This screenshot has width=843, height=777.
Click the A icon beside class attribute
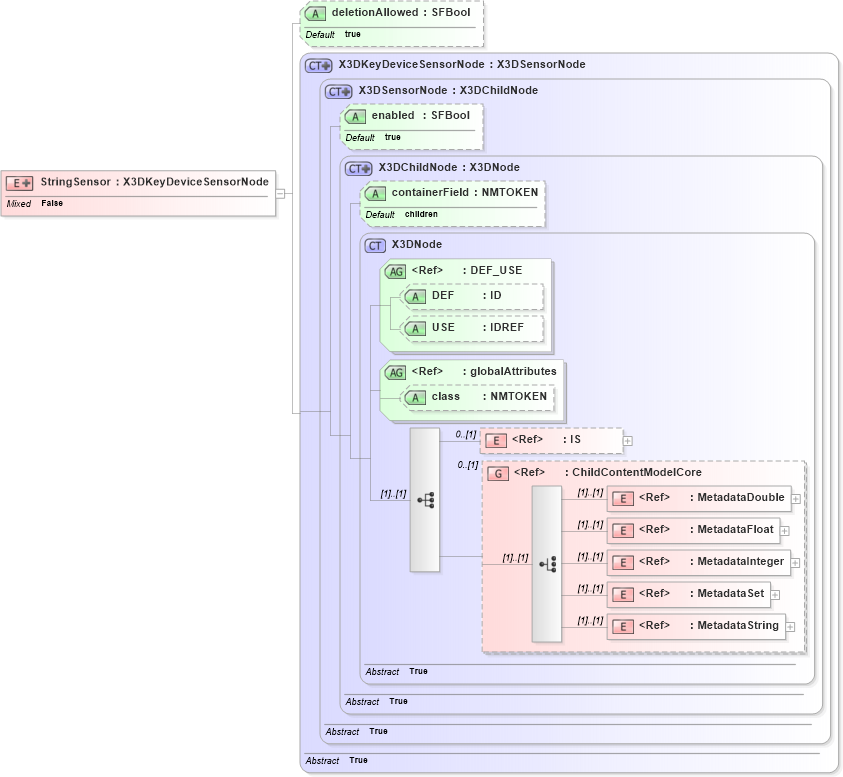click(x=415, y=397)
